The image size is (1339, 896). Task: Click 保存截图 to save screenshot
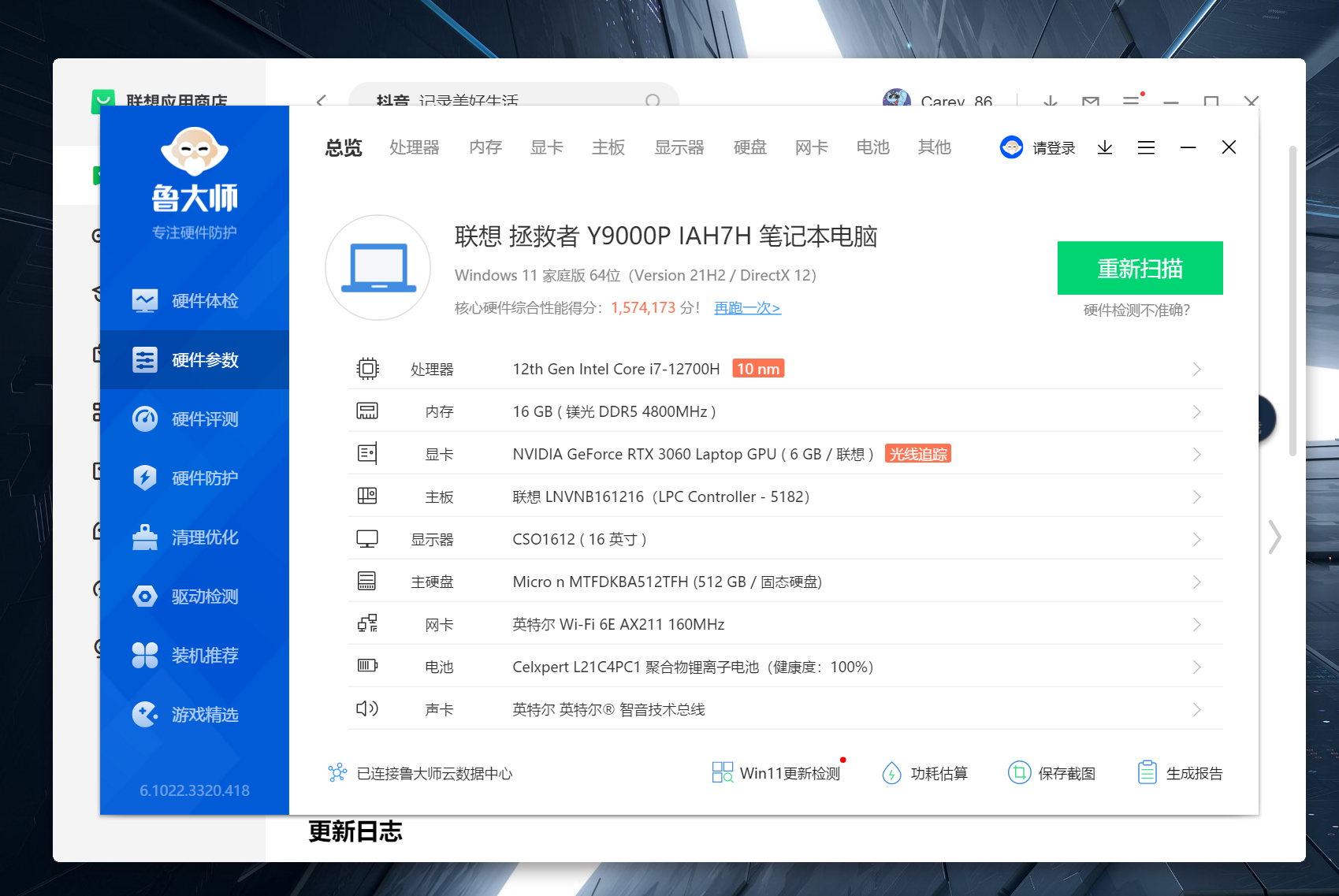click(1052, 773)
